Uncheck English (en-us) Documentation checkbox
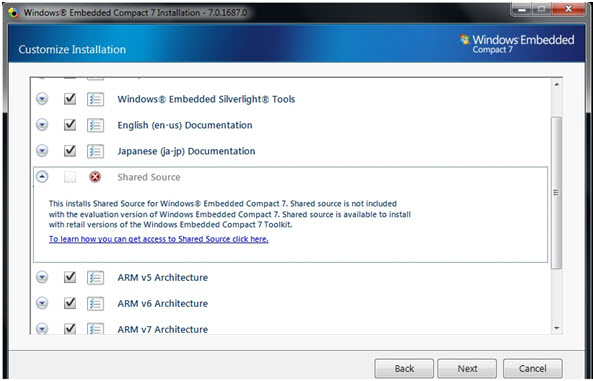 (x=70, y=125)
